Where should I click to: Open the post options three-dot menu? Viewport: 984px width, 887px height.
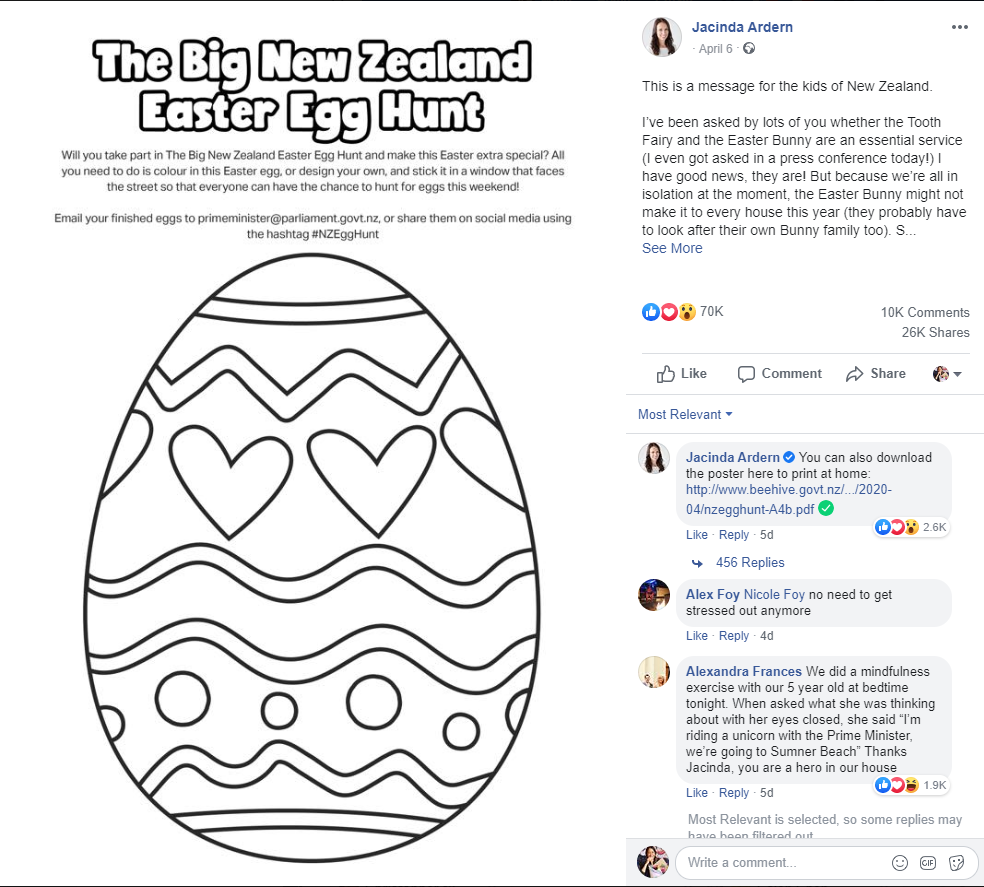[960, 27]
